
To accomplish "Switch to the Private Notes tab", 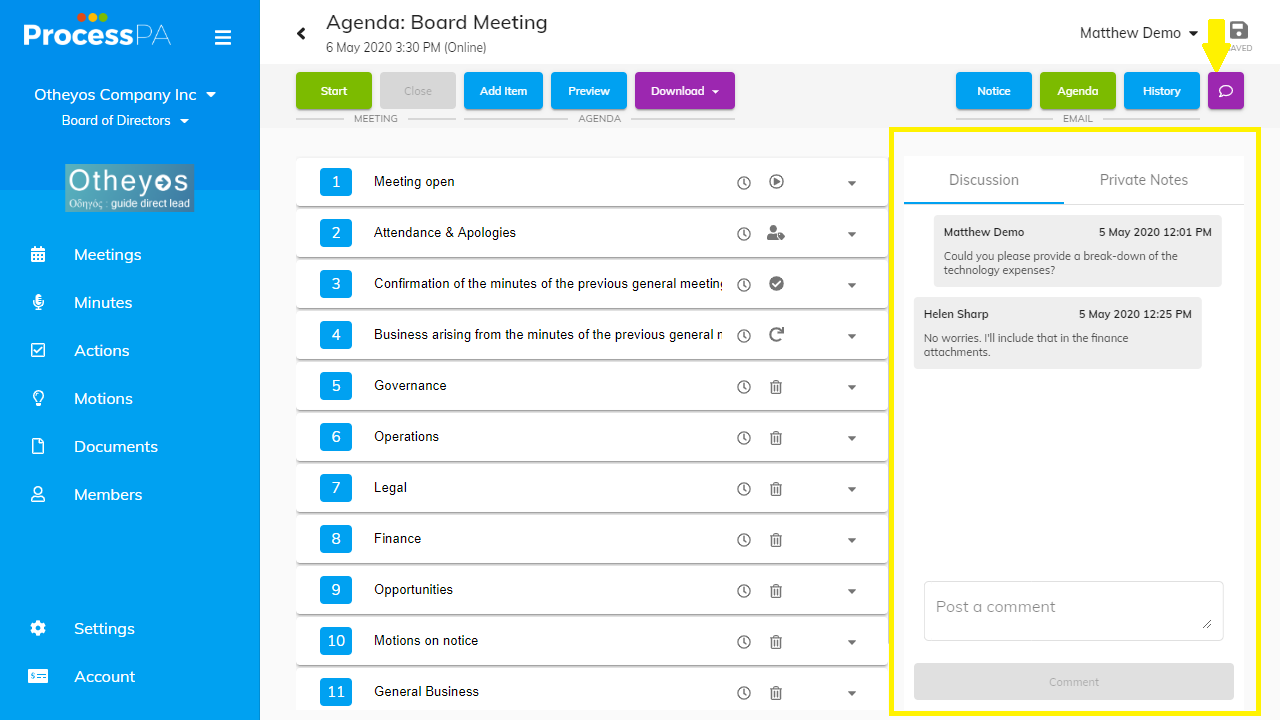I will tap(1143, 180).
